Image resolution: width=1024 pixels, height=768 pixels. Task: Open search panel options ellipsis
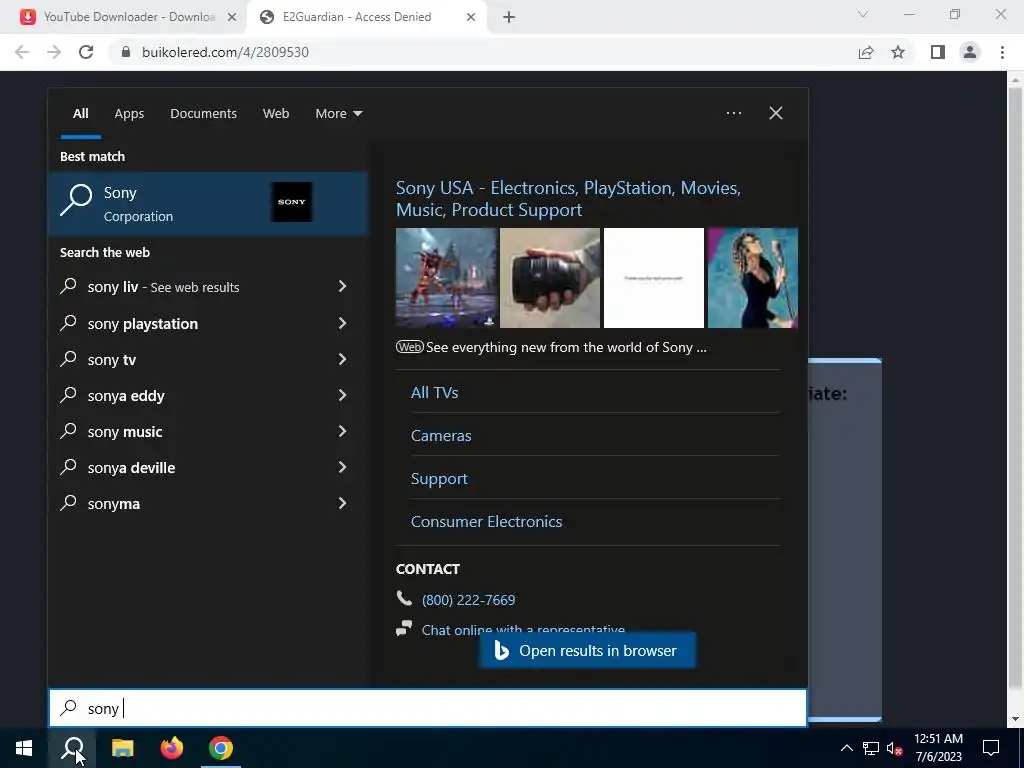734,113
